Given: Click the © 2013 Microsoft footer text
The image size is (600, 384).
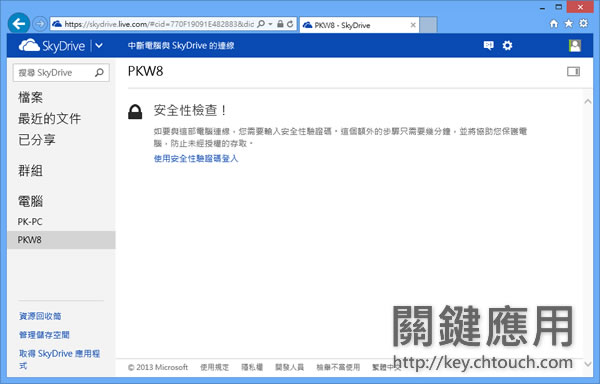Looking at the screenshot, I should coord(158,368).
